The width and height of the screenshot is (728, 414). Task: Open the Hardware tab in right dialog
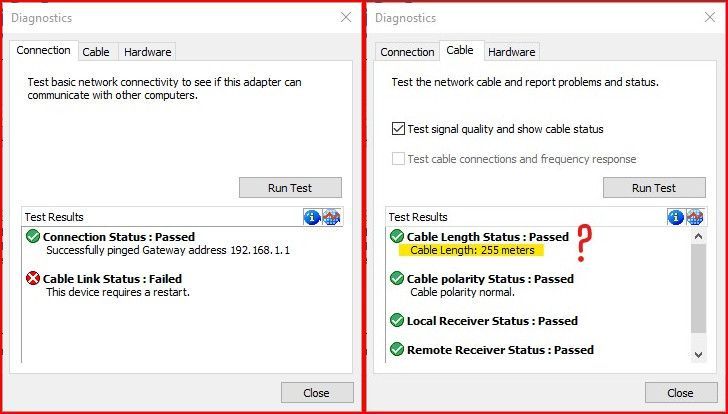511,52
